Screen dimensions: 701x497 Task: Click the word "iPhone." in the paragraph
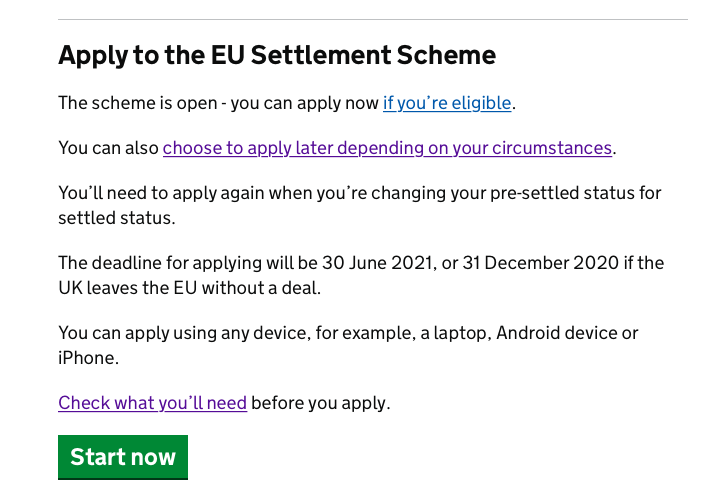tap(89, 358)
